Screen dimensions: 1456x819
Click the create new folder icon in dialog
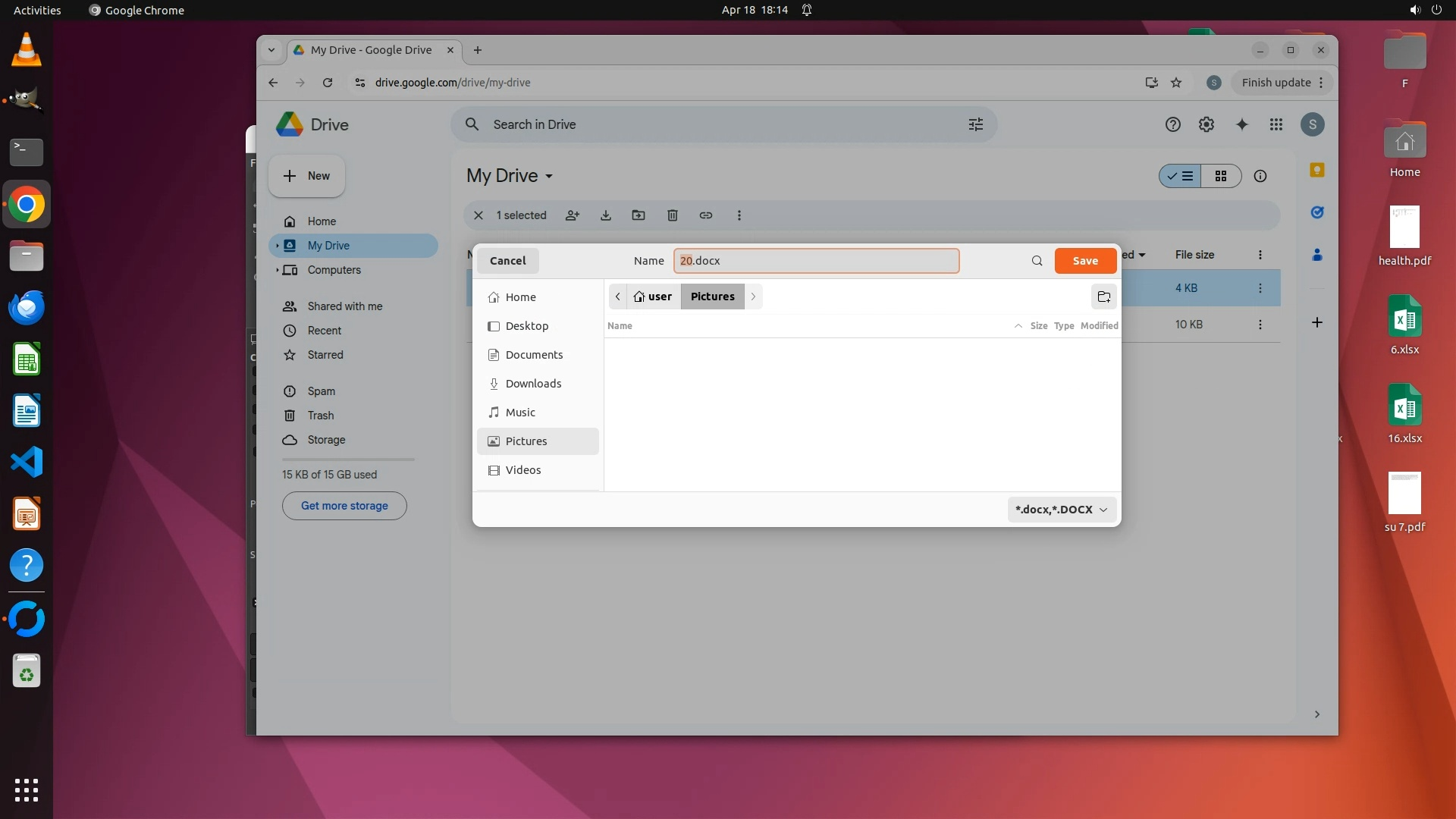[1103, 297]
